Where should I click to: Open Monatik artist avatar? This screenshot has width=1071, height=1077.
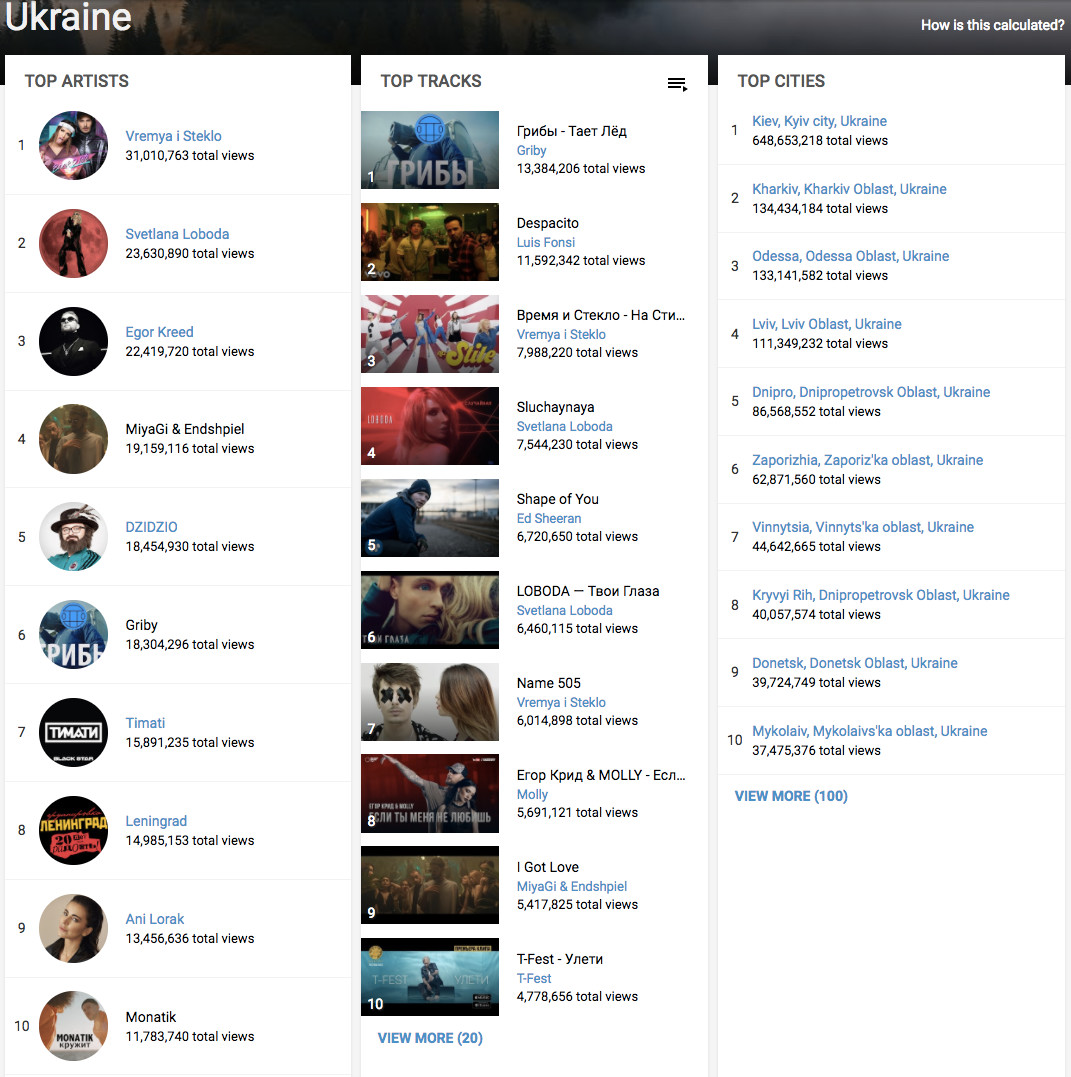click(74, 1026)
